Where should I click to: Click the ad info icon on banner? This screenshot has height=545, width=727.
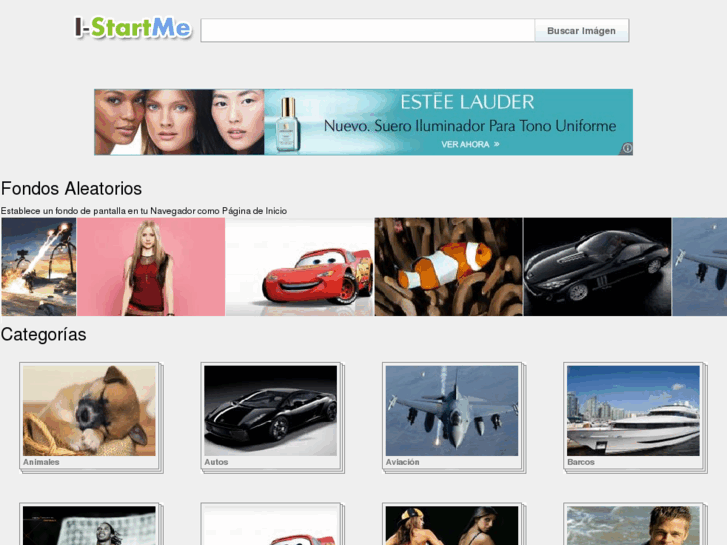pos(627,148)
